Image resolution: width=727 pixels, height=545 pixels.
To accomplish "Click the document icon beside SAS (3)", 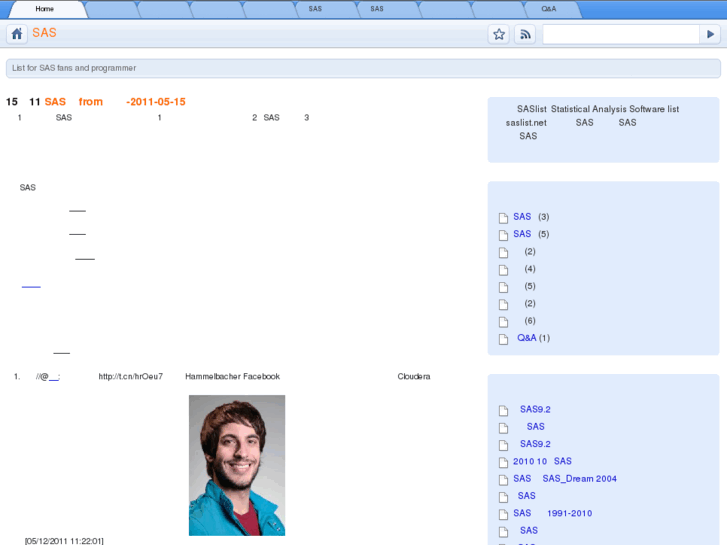I will pyautogui.click(x=503, y=218).
